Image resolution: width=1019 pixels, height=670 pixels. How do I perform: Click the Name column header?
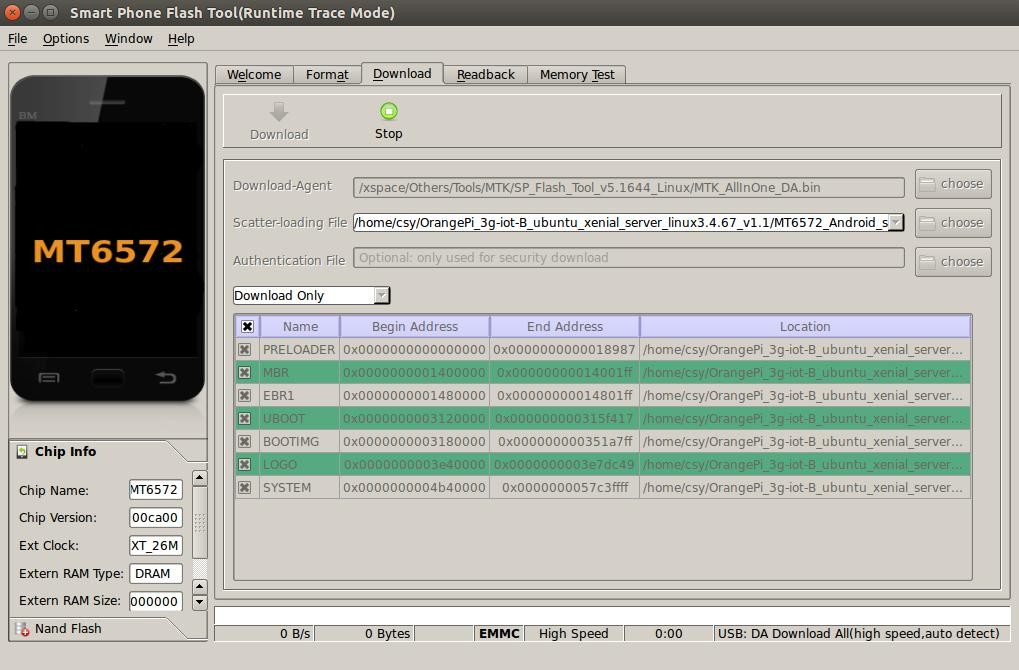300,326
